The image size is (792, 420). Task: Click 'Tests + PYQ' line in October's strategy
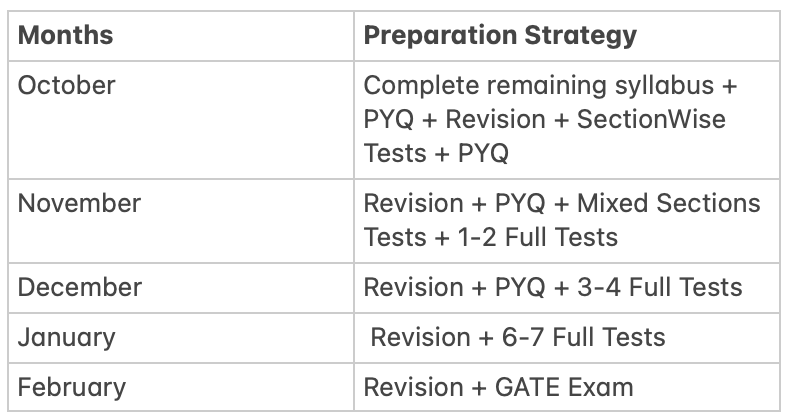coord(436,153)
